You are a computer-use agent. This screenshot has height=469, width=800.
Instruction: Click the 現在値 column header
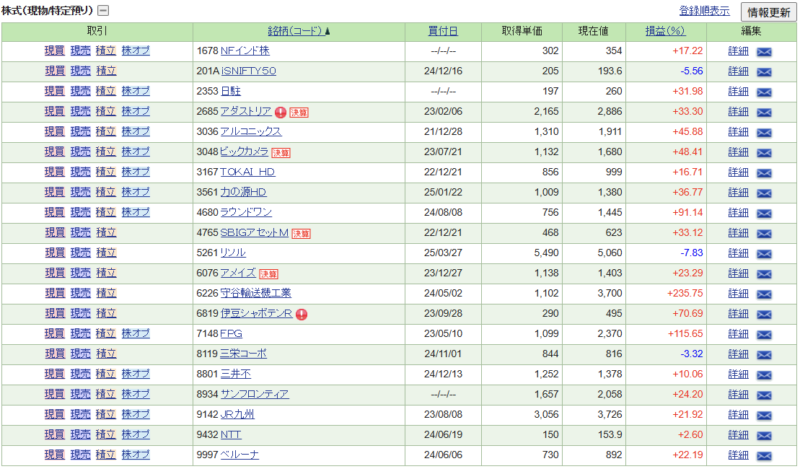pos(593,31)
